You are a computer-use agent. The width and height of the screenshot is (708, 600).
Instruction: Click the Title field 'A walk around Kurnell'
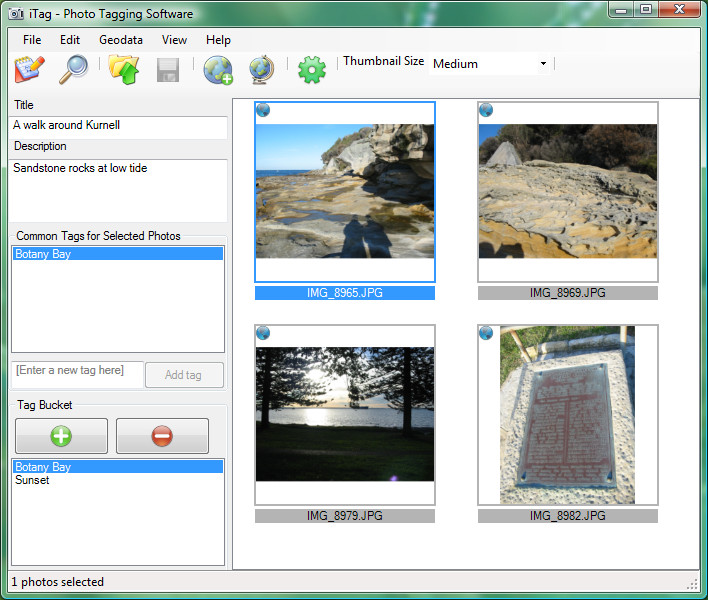click(118, 126)
